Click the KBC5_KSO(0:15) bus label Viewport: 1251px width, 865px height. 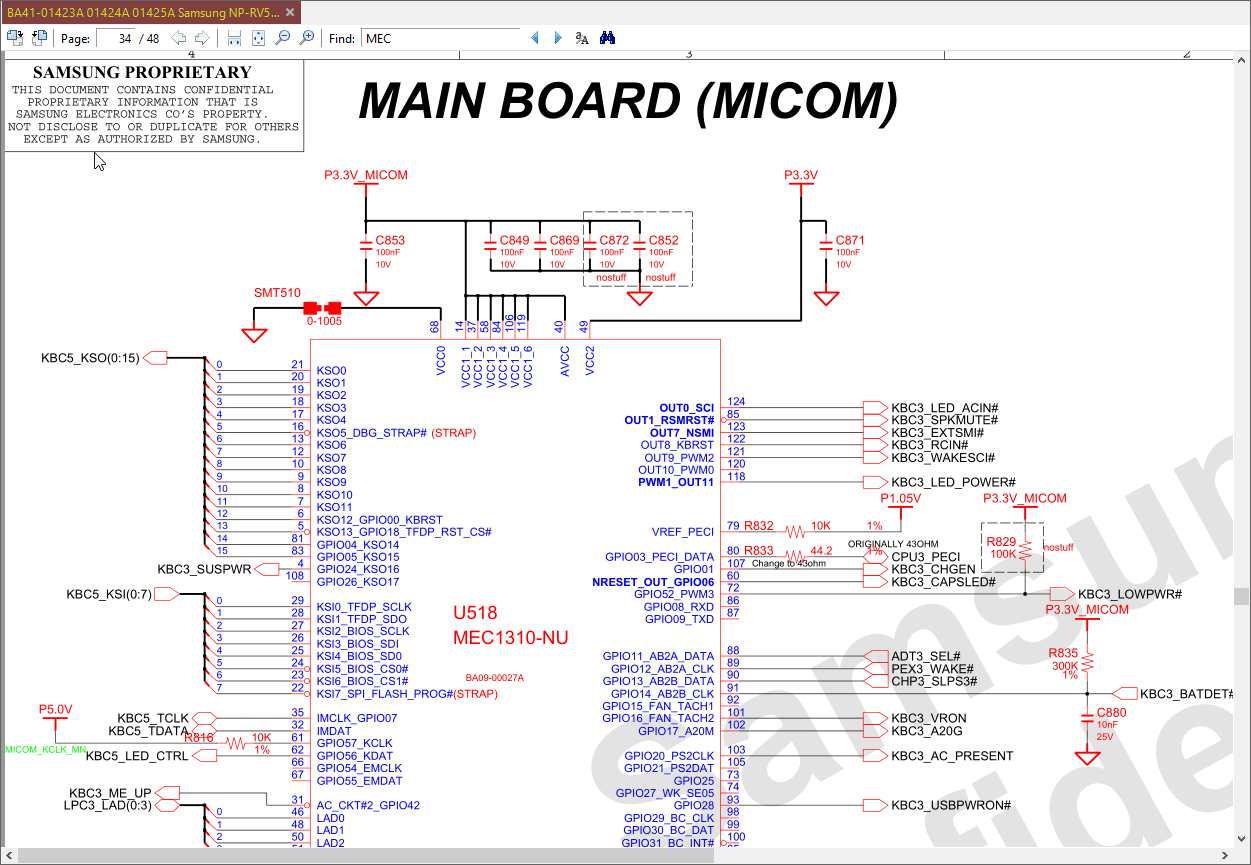(x=90, y=357)
